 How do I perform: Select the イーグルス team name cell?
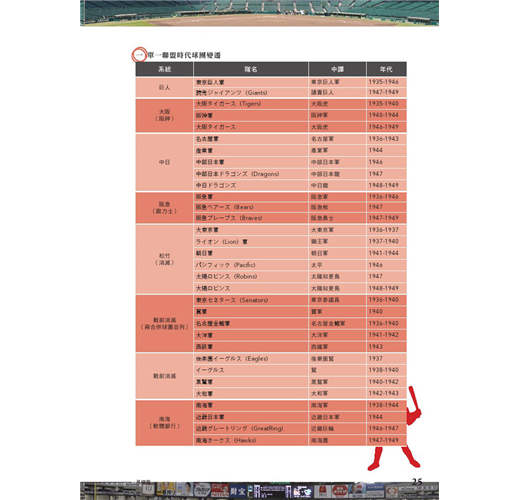[251, 370]
